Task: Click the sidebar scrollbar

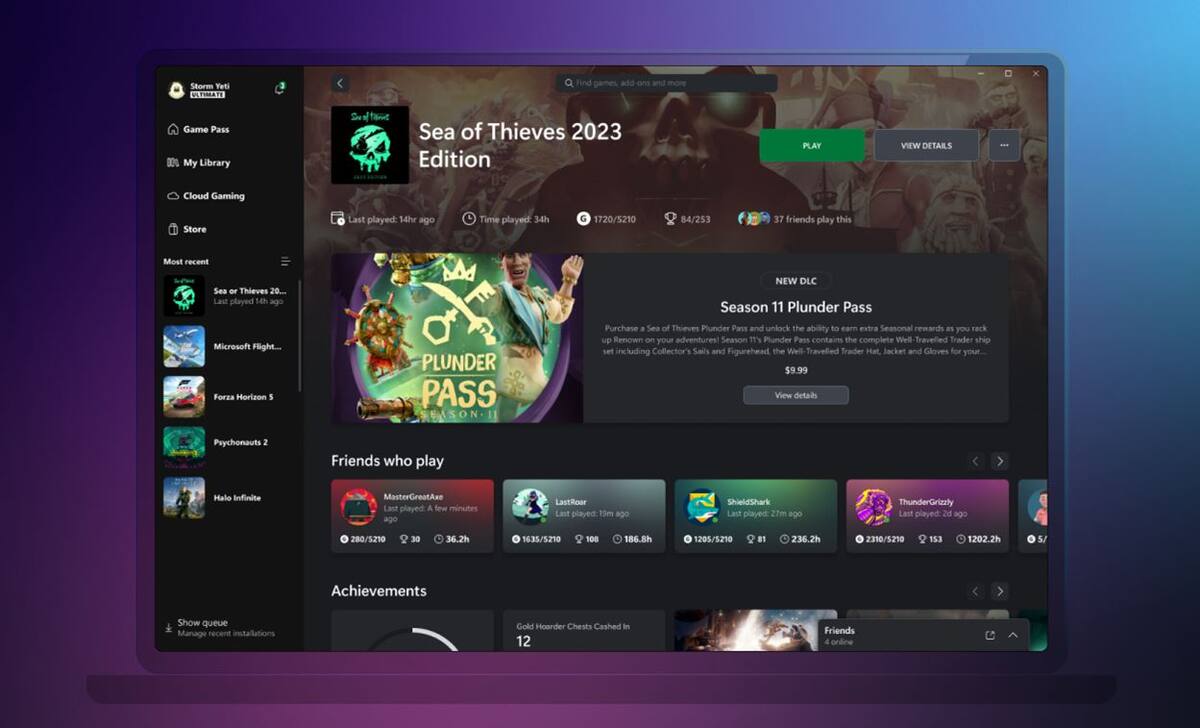Action: pos(299,335)
